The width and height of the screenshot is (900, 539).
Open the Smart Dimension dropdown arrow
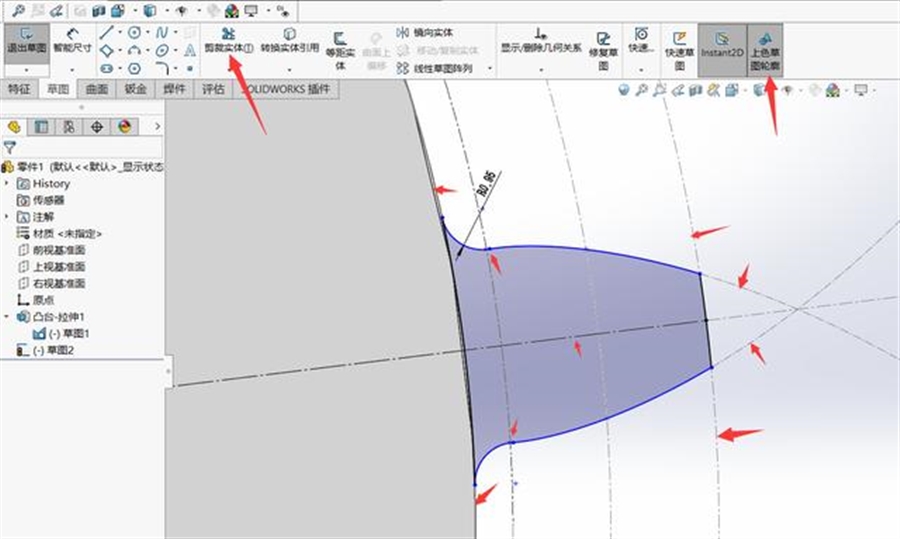72,70
